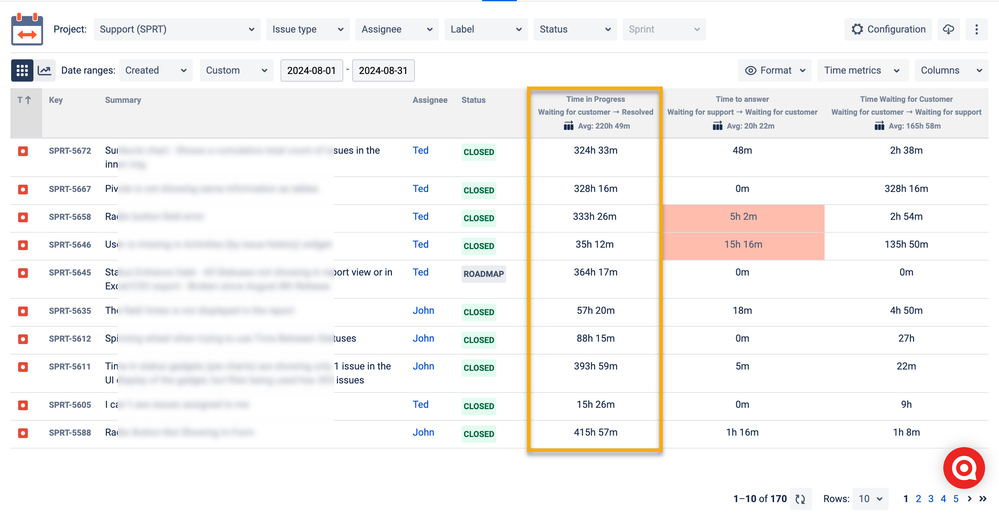Click the bug icon for SPRT-5658
Viewport: 999px width, 519px height.
click(23, 217)
